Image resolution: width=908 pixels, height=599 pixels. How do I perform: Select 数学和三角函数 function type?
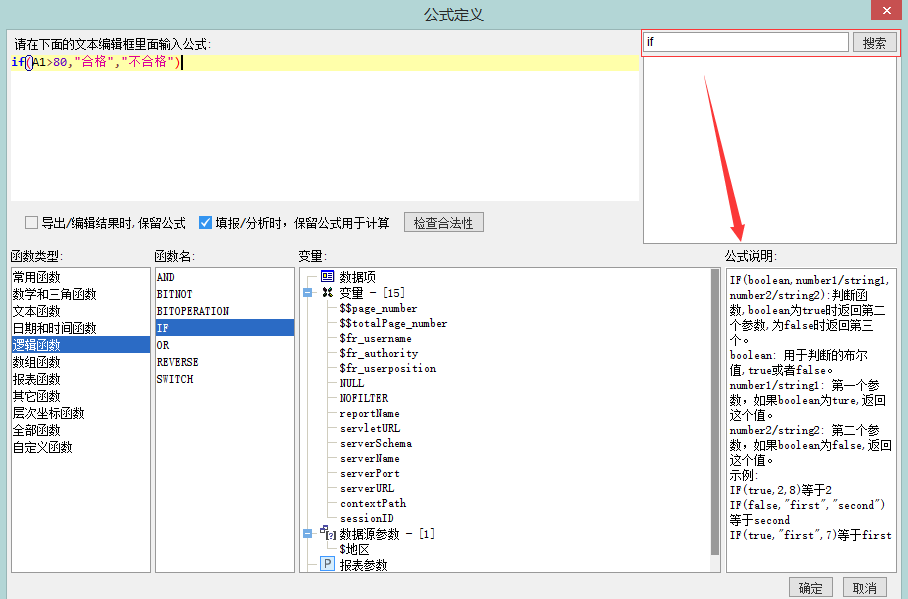(x=80, y=294)
